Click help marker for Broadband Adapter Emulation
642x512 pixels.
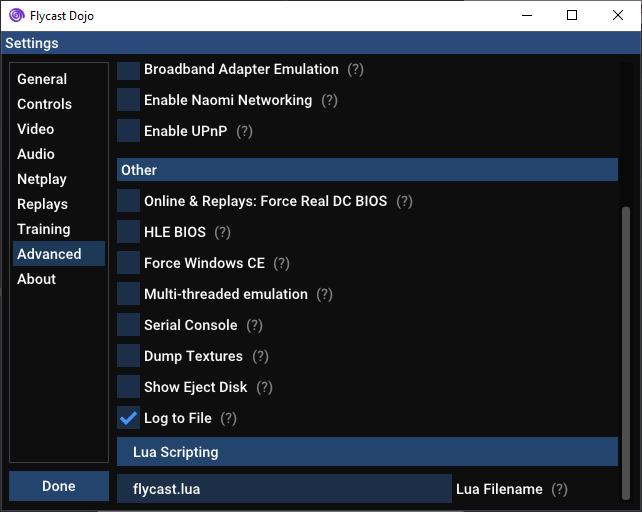[355, 69]
